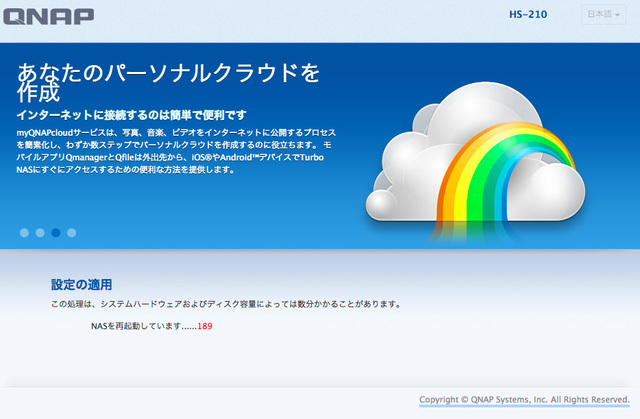This screenshot has height=419, width=640.
Task: Go to the fourth carousel slide dot
Action: [x=71, y=232]
